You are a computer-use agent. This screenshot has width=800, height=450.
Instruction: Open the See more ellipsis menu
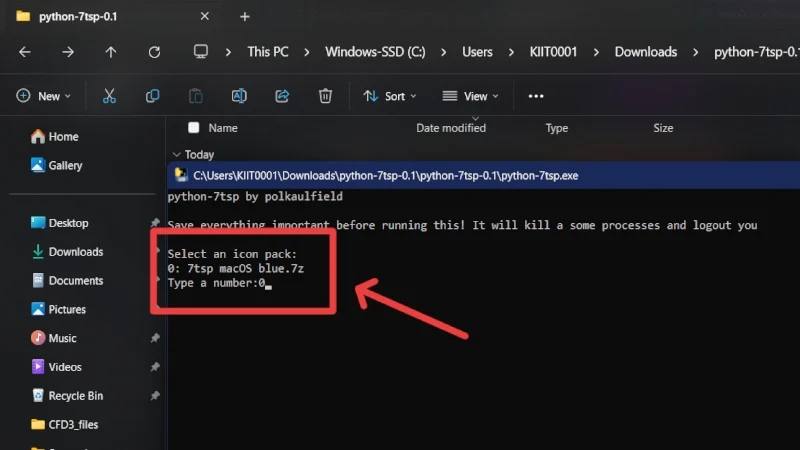[x=536, y=96]
